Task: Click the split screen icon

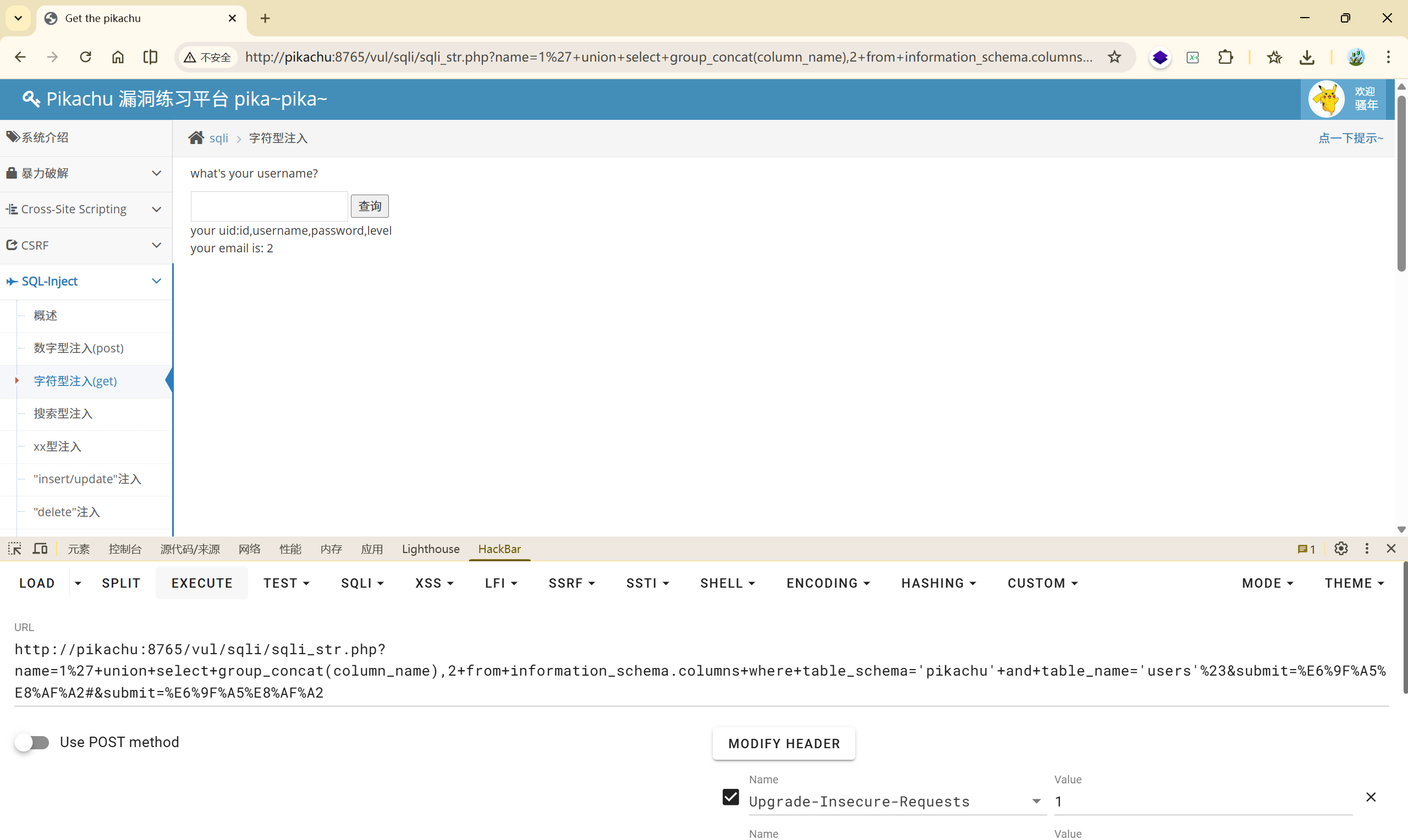Action: pos(150,57)
